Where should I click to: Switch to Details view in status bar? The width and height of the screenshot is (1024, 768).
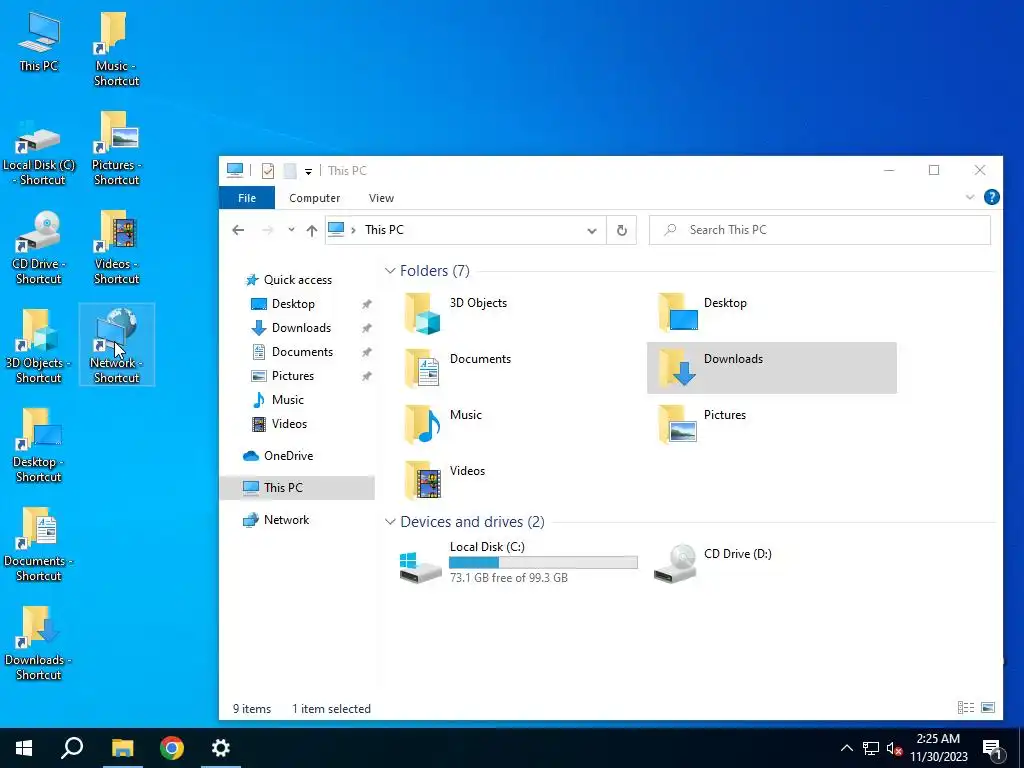click(x=965, y=707)
